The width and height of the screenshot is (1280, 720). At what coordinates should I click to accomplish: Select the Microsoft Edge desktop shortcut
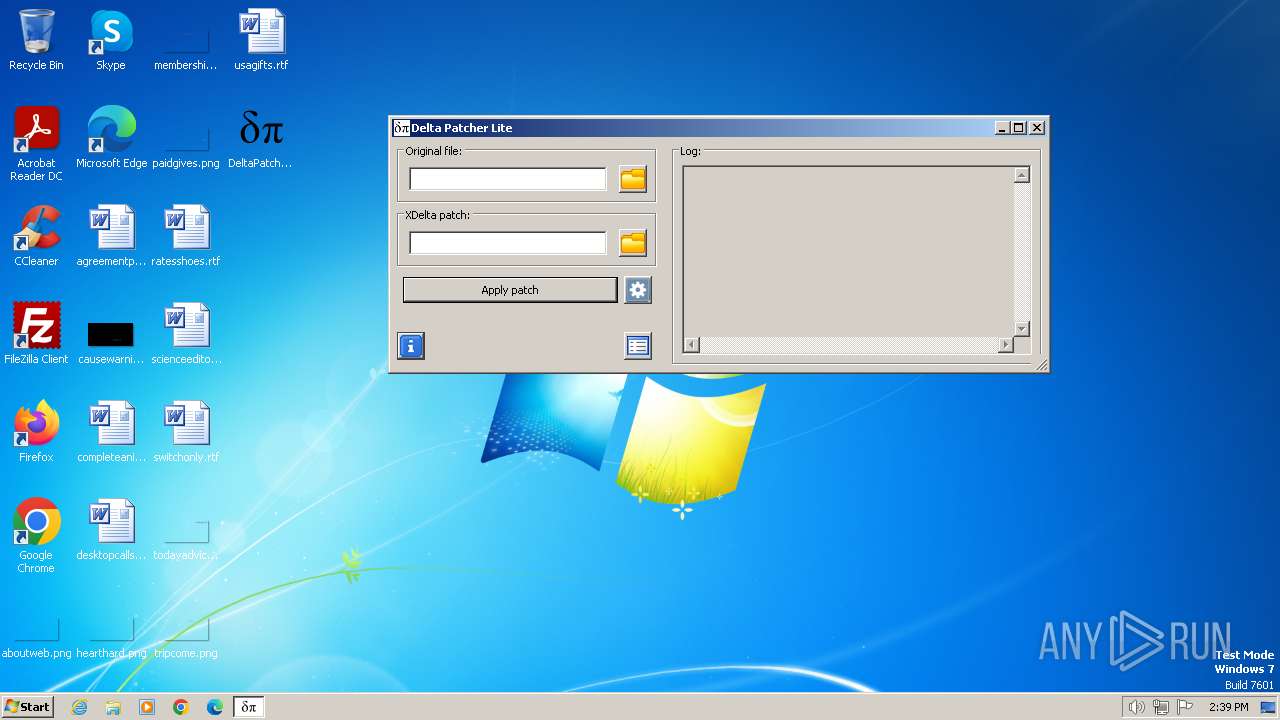tap(111, 138)
